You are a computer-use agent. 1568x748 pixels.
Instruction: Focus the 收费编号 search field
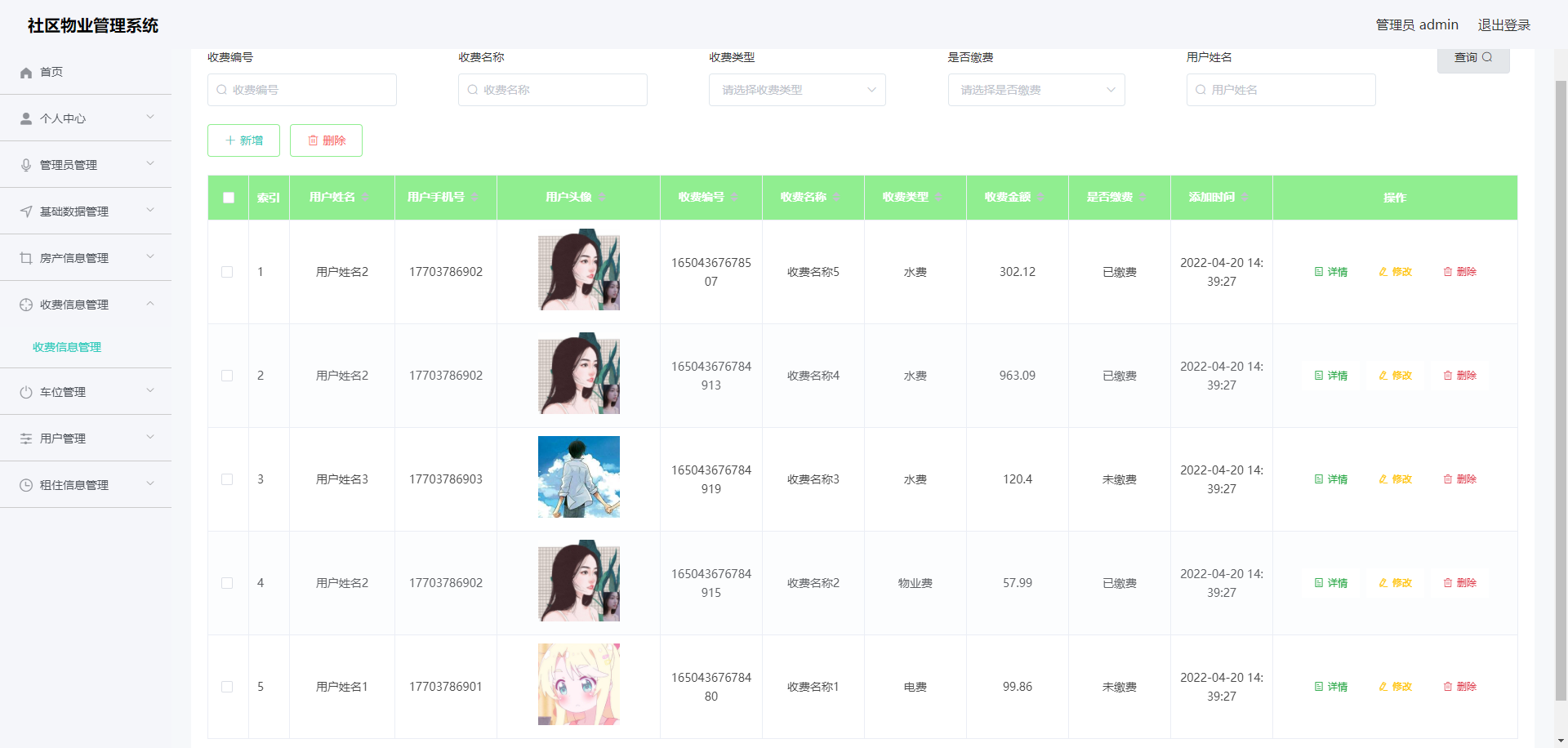pos(302,90)
